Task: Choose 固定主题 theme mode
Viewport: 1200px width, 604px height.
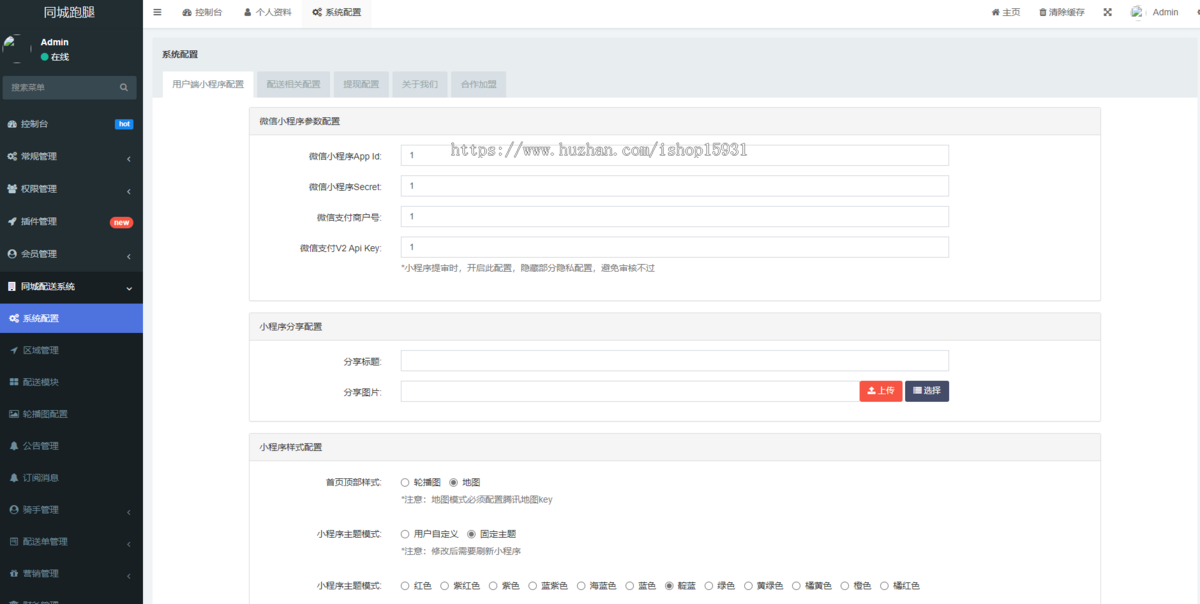Action: click(471, 534)
